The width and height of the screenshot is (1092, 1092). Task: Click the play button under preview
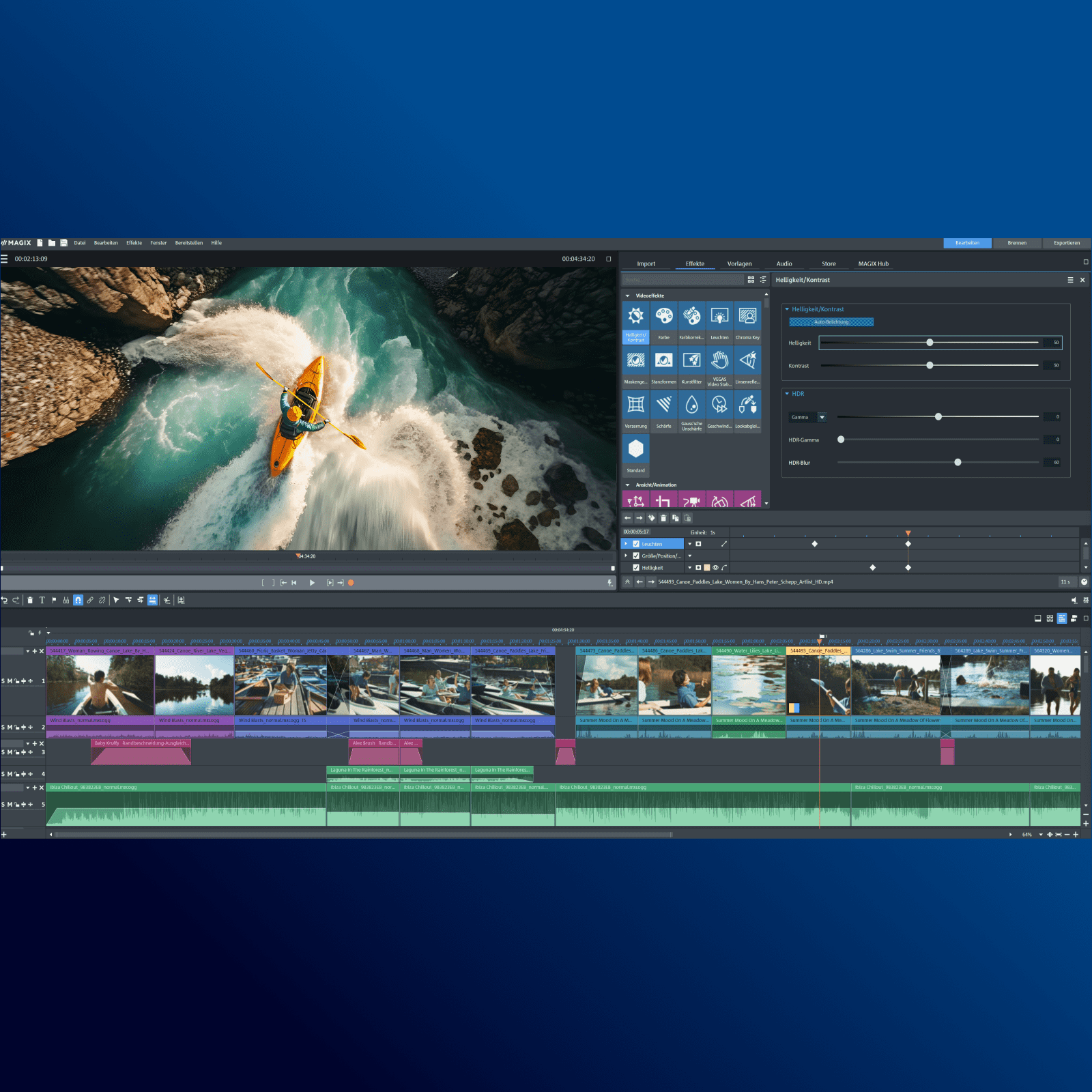312,583
